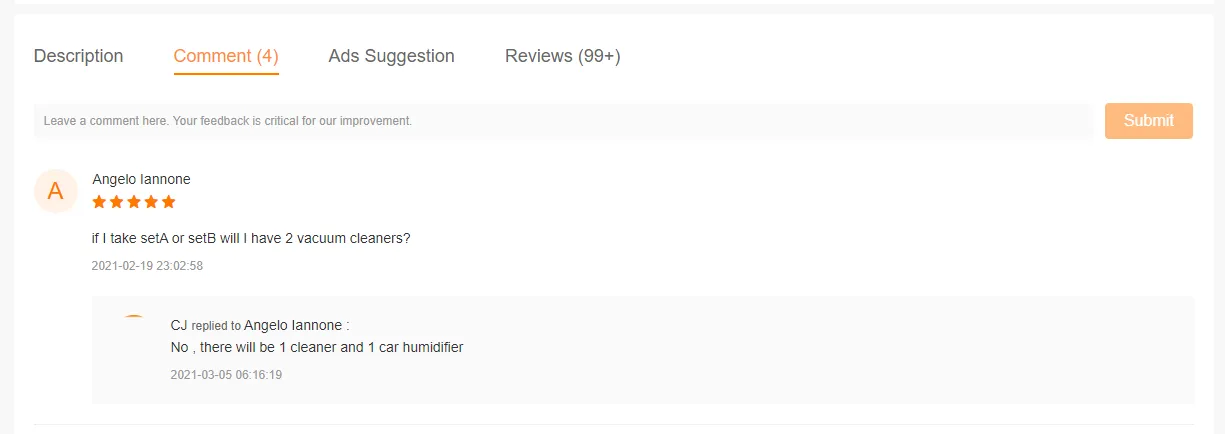Screen dimensions: 1225x434
Task: Click the fourth rating star
Action: [x=150, y=202]
